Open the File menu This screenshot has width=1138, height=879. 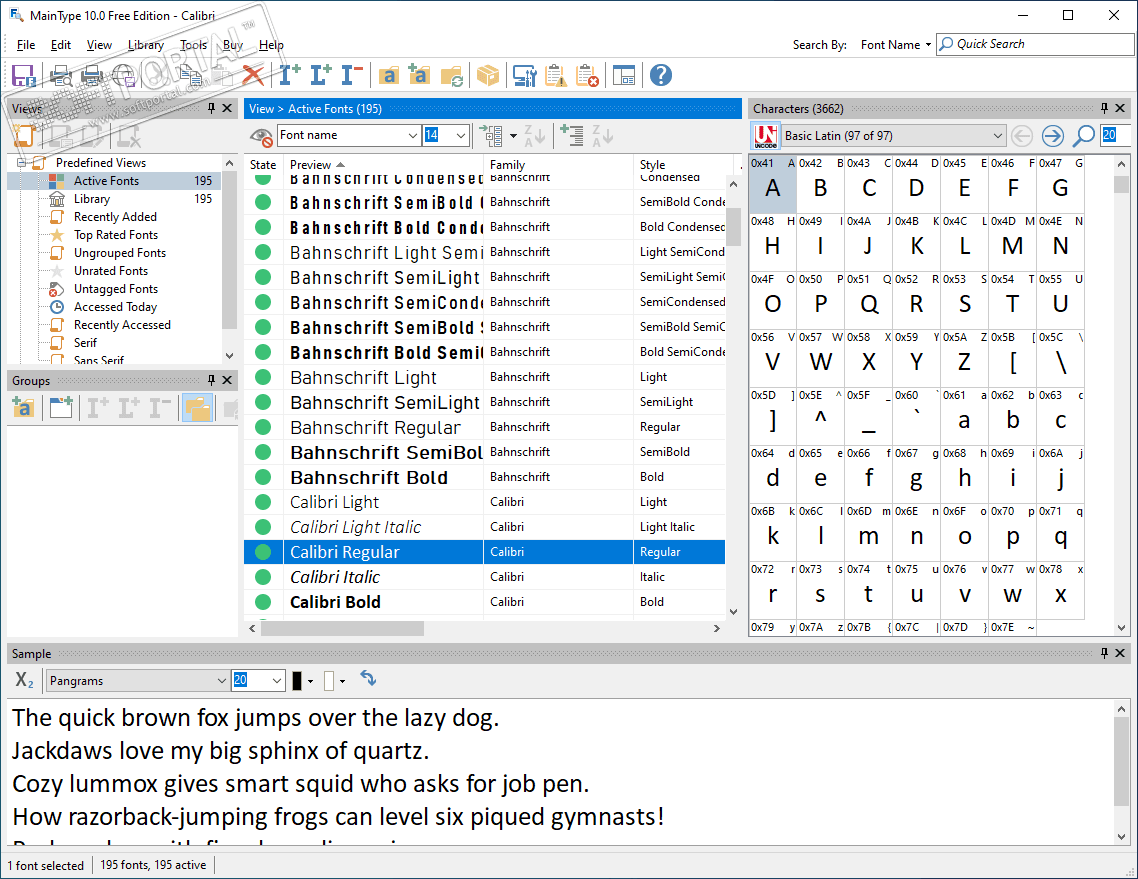point(25,45)
